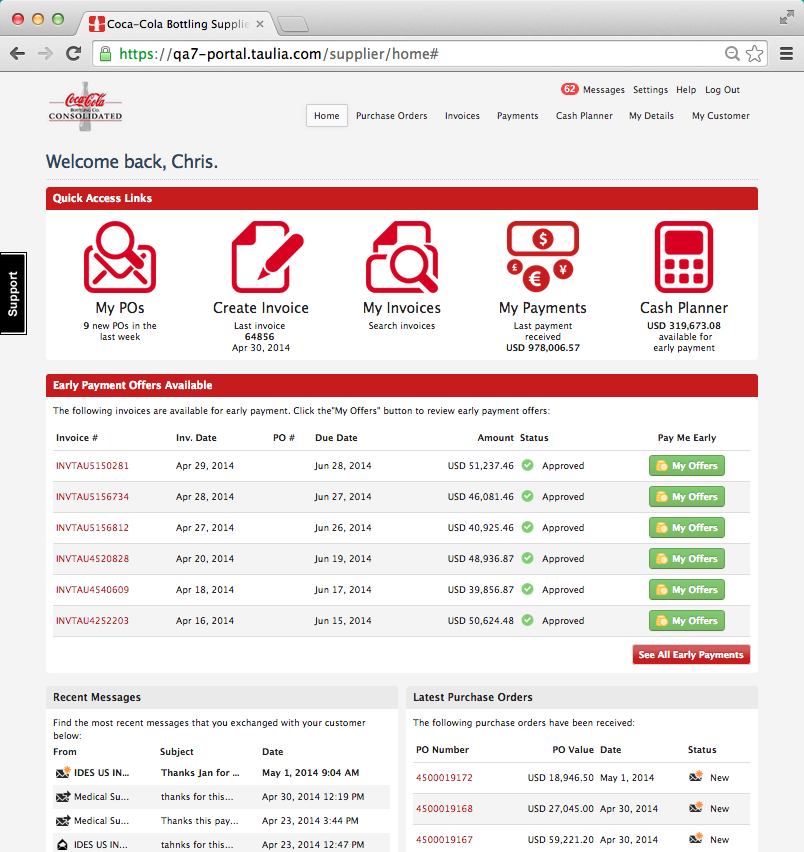Open the Chrome menu via the hamburger icon
804x852 pixels.
(786, 53)
